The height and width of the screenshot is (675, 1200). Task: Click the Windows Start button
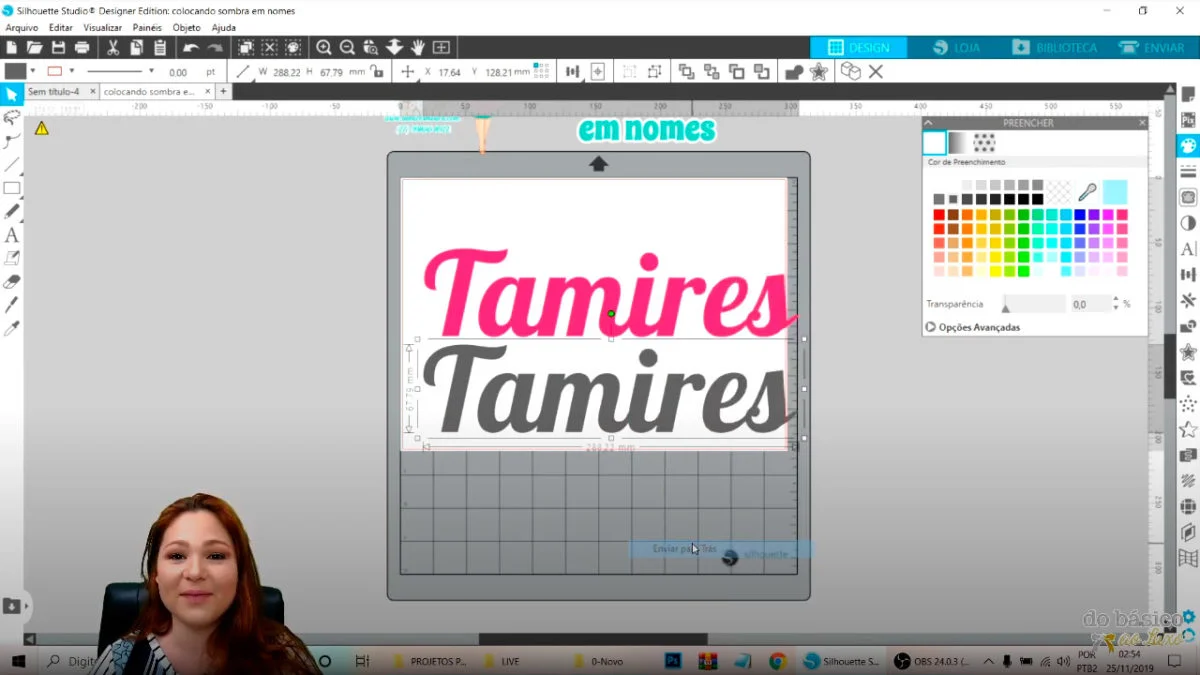point(18,661)
